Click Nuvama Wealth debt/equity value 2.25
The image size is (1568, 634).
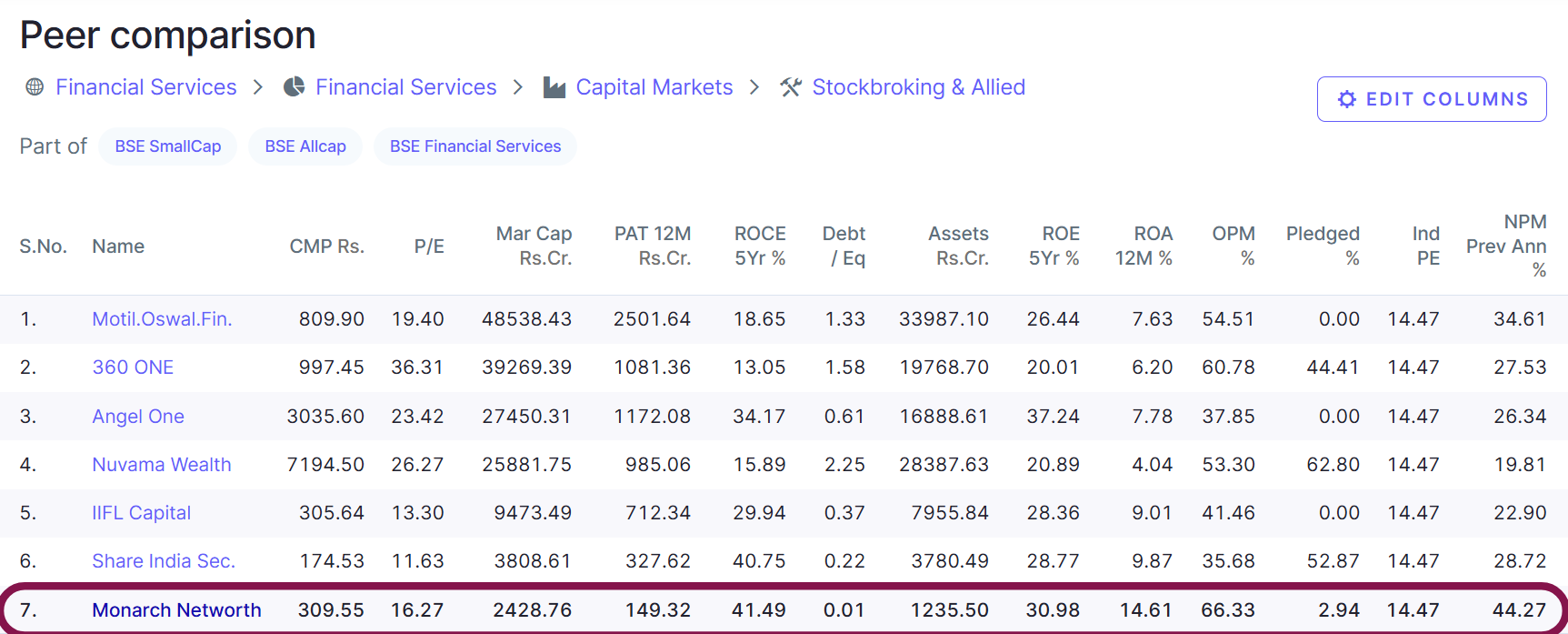coord(844,465)
